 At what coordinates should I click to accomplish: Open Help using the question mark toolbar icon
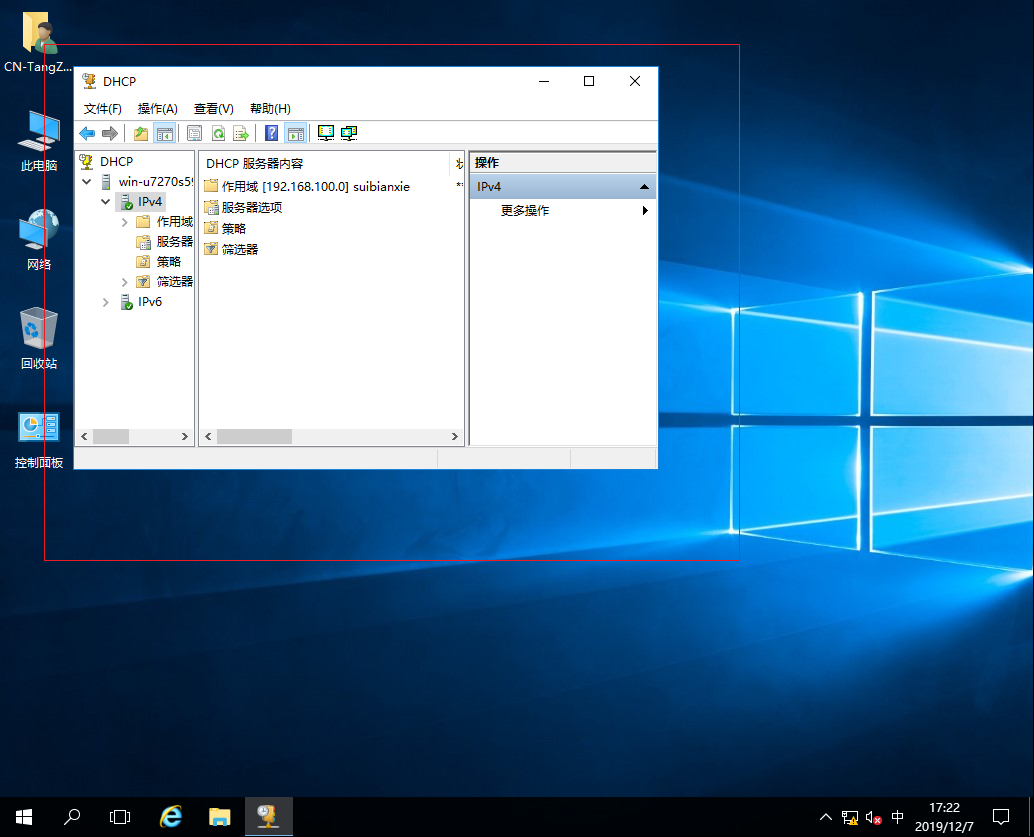point(269,132)
